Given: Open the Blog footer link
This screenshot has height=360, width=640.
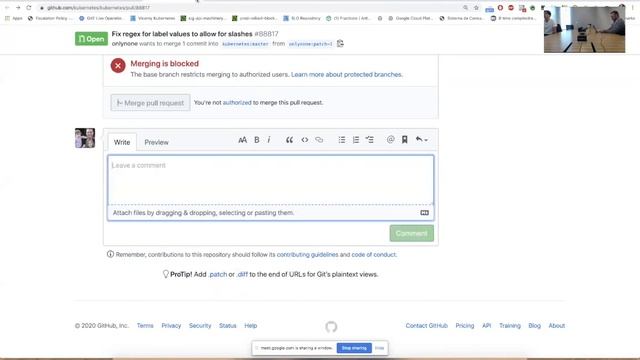Looking at the screenshot, I should 534,326.
